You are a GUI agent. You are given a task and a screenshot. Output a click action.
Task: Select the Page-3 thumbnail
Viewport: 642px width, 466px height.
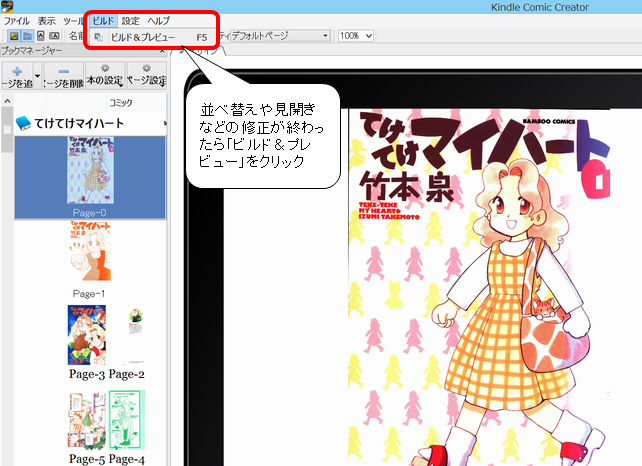87,335
